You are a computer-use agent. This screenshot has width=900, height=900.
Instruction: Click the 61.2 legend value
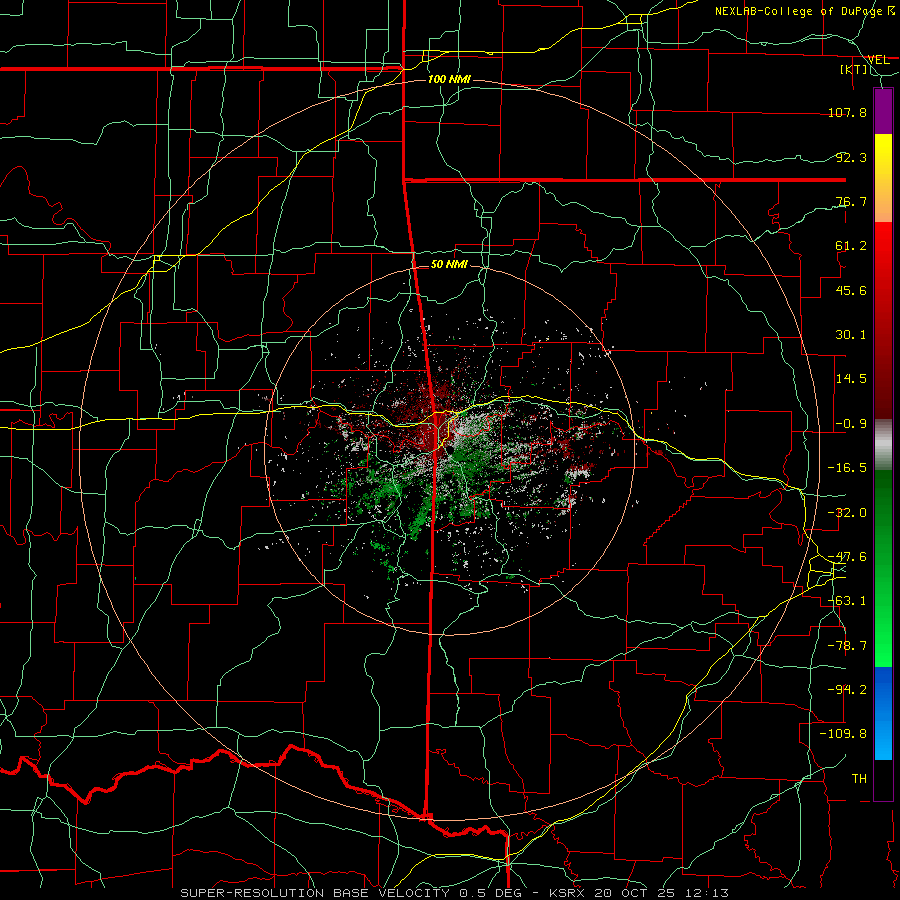pos(851,246)
